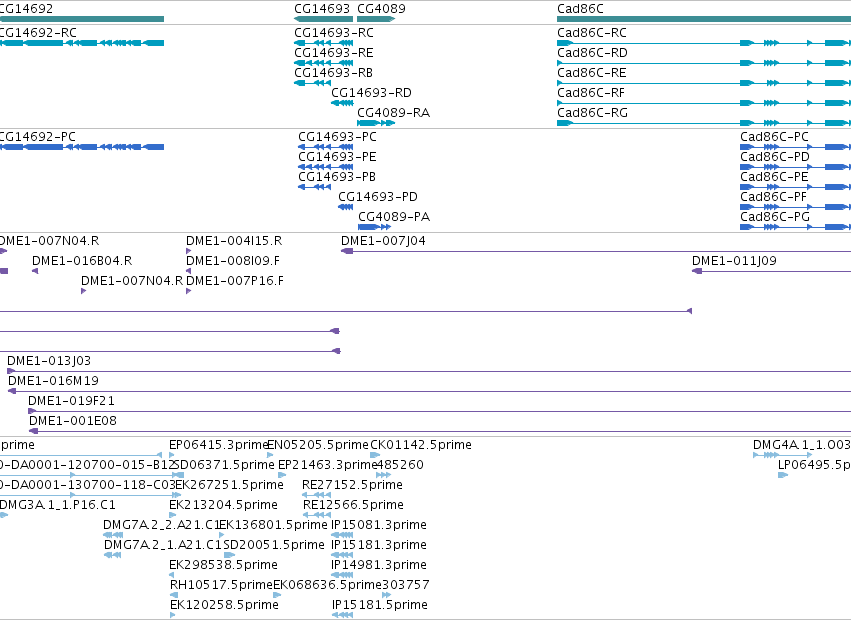Click transcript label CG14693-RC
Viewport: 851px width, 620px height.
point(334,33)
